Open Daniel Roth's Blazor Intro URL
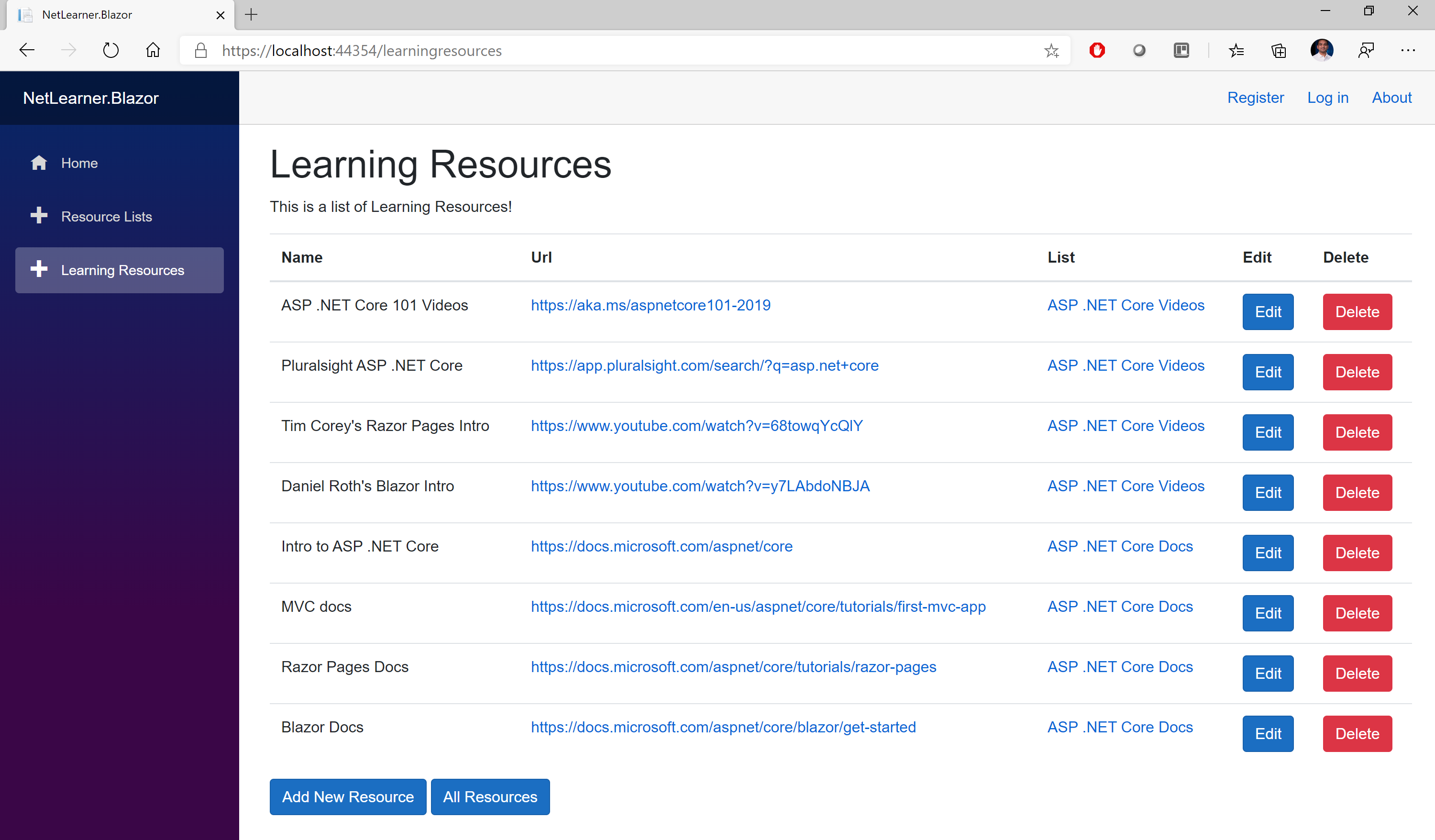 (x=700, y=486)
